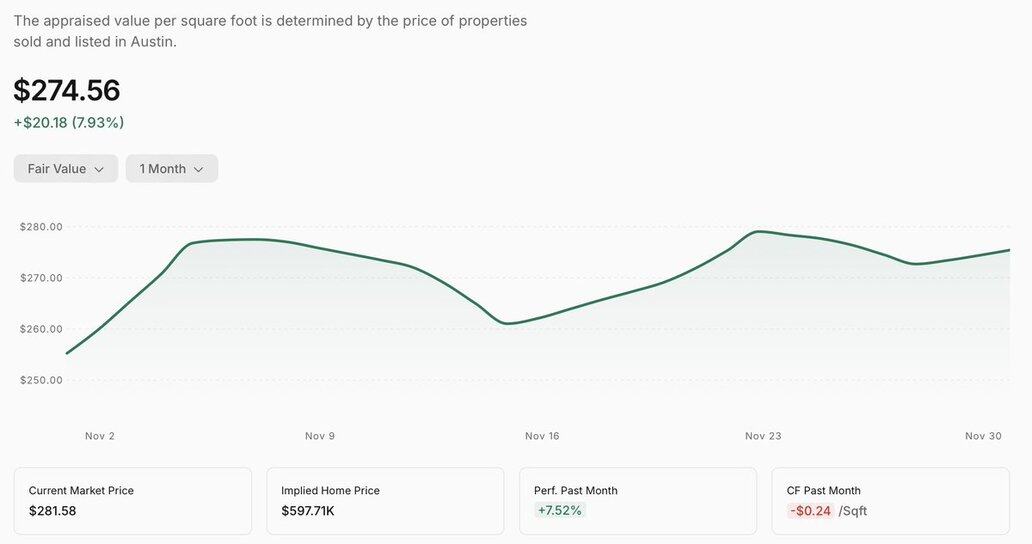Expand the 1 Month time range selector
The width and height of the screenshot is (1032, 544).
click(171, 169)
